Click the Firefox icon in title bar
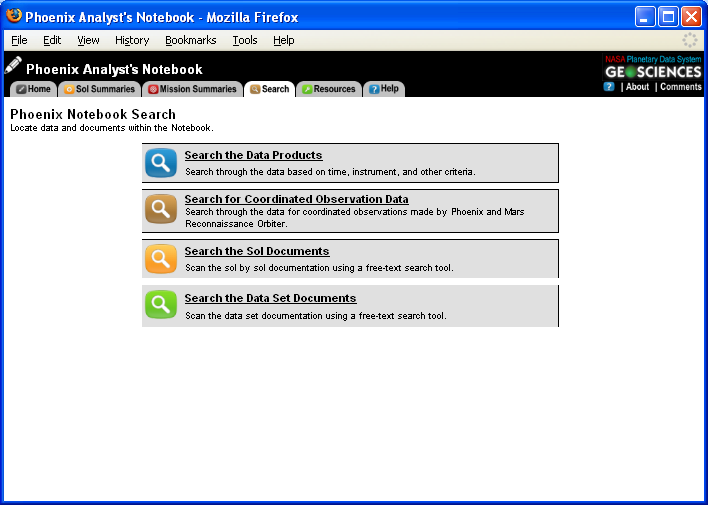The width and height of the screenshot is (708, 505). tap(14, 16)
